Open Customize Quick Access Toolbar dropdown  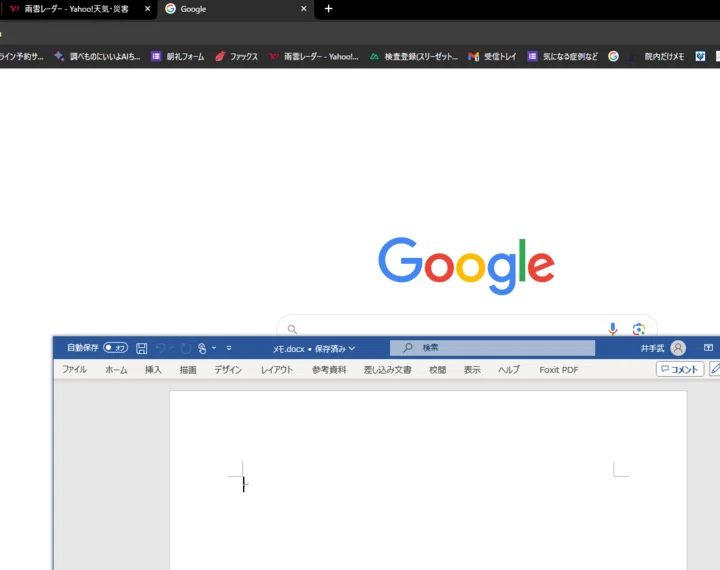pyautogui.click(x=229, y=348)
